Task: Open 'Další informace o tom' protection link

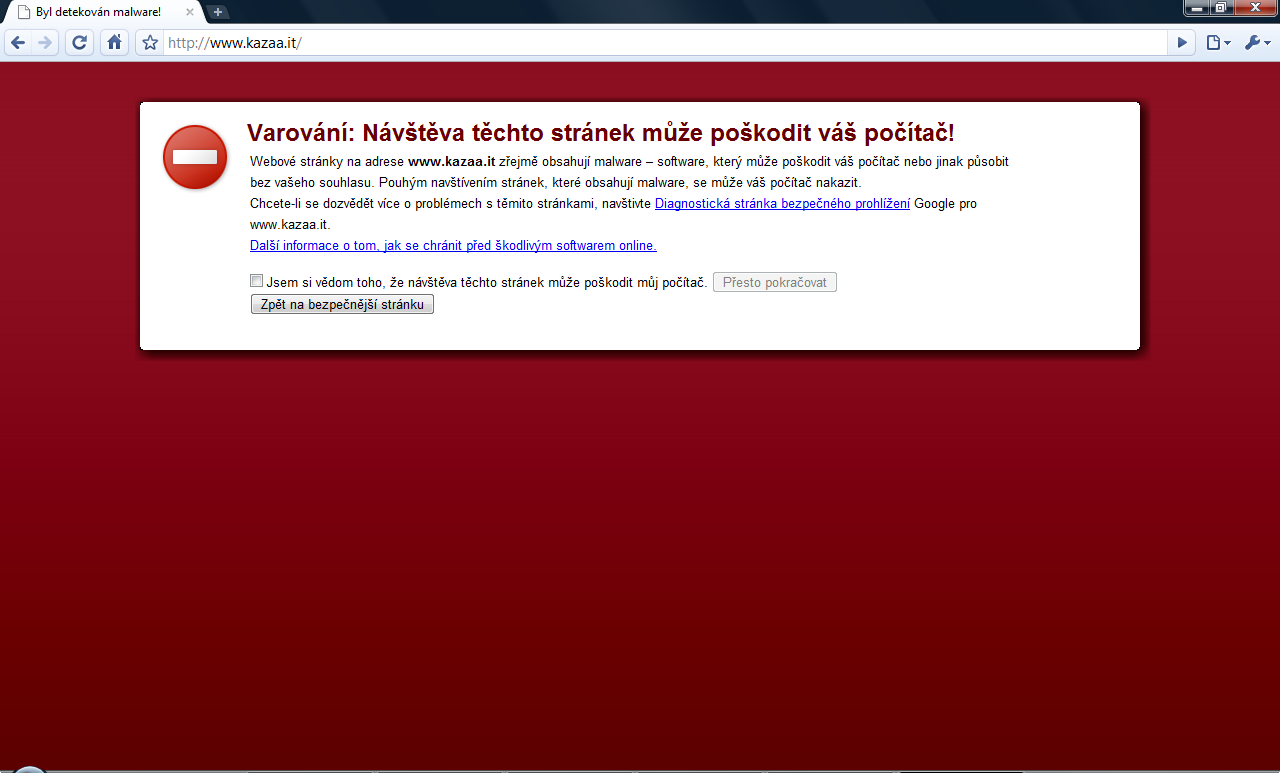Action: 453,245
